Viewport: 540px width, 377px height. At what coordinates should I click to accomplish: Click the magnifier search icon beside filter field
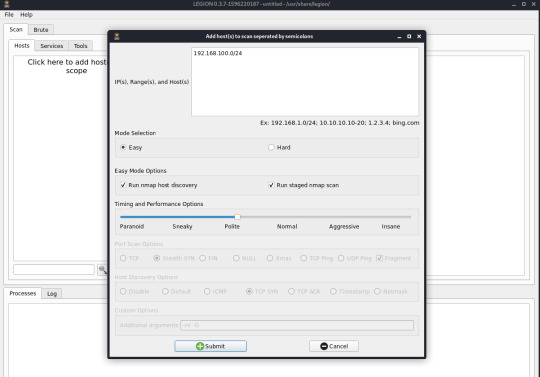pos(103,270)
